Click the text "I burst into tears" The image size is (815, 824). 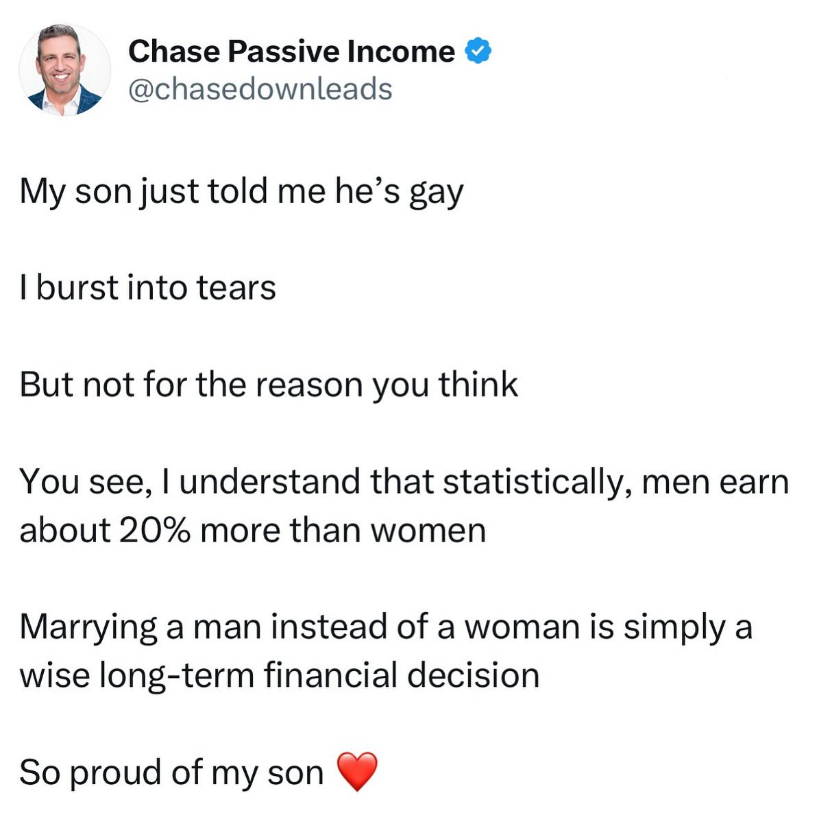coord(147,289)
